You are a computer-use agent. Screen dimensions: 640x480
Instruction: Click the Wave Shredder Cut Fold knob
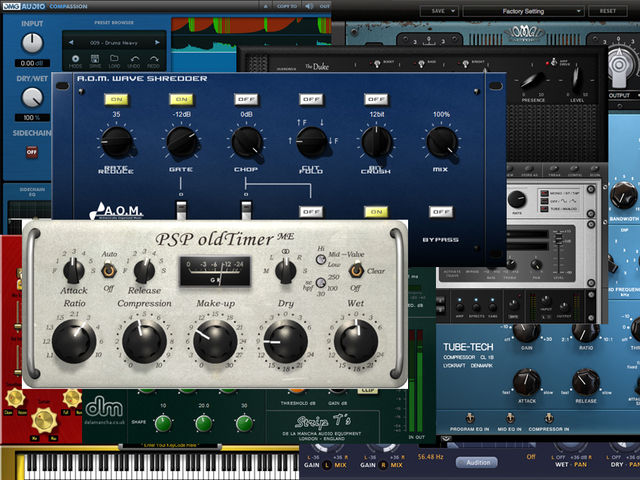click(311, 142)
